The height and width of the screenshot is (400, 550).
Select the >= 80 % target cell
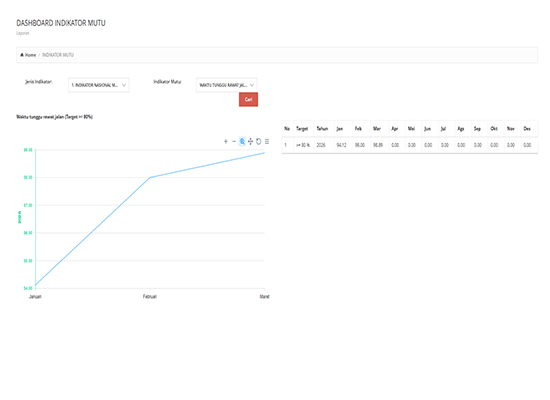303,145
